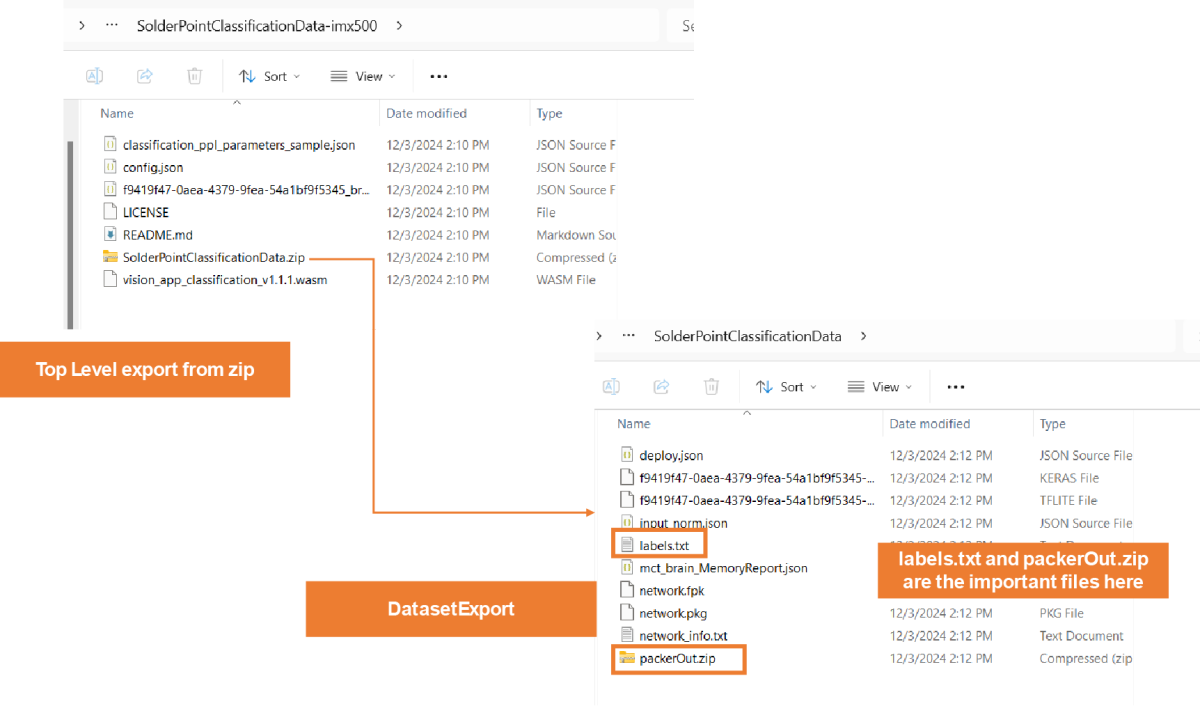Sort by Name column in lower window

pos(634,424)
